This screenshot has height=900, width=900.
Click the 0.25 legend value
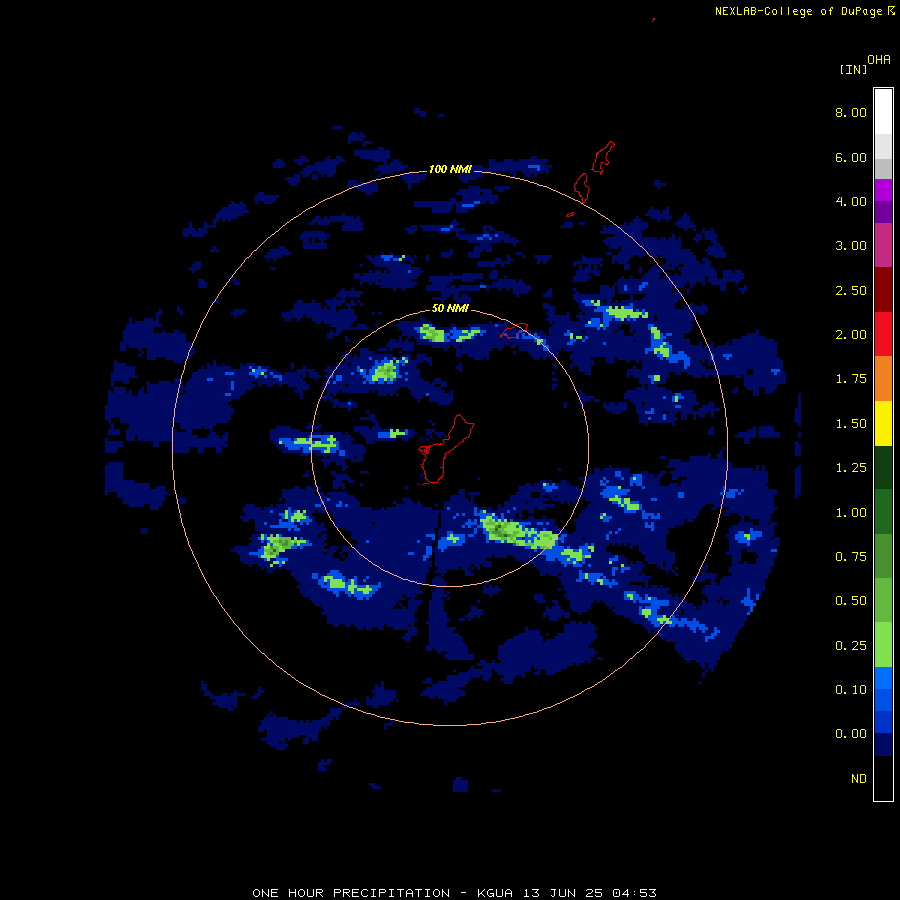click(851, 645)
